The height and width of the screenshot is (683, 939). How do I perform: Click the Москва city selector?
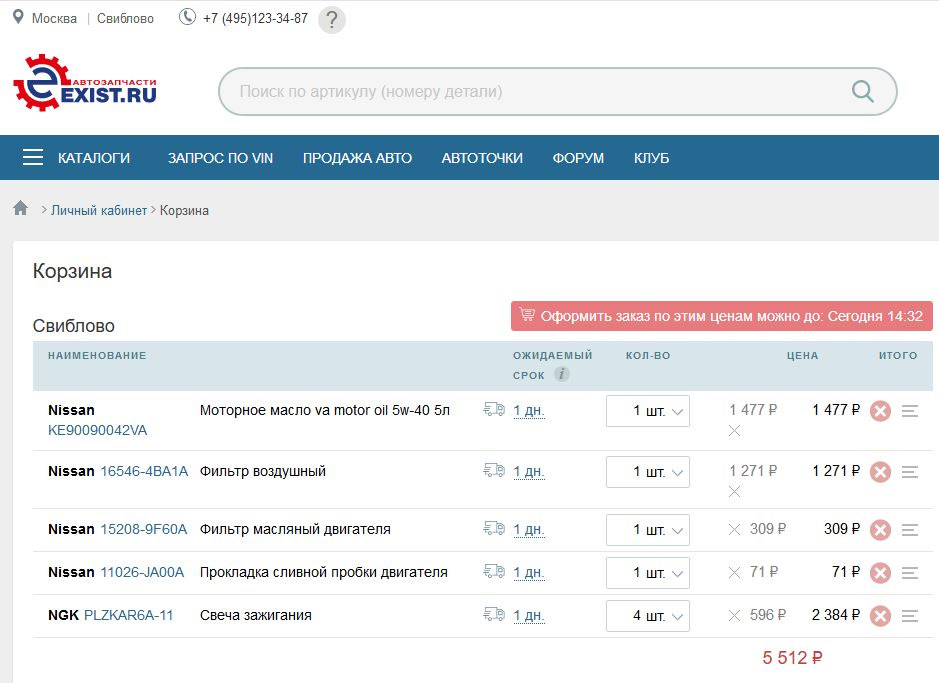tap(54, 19)
